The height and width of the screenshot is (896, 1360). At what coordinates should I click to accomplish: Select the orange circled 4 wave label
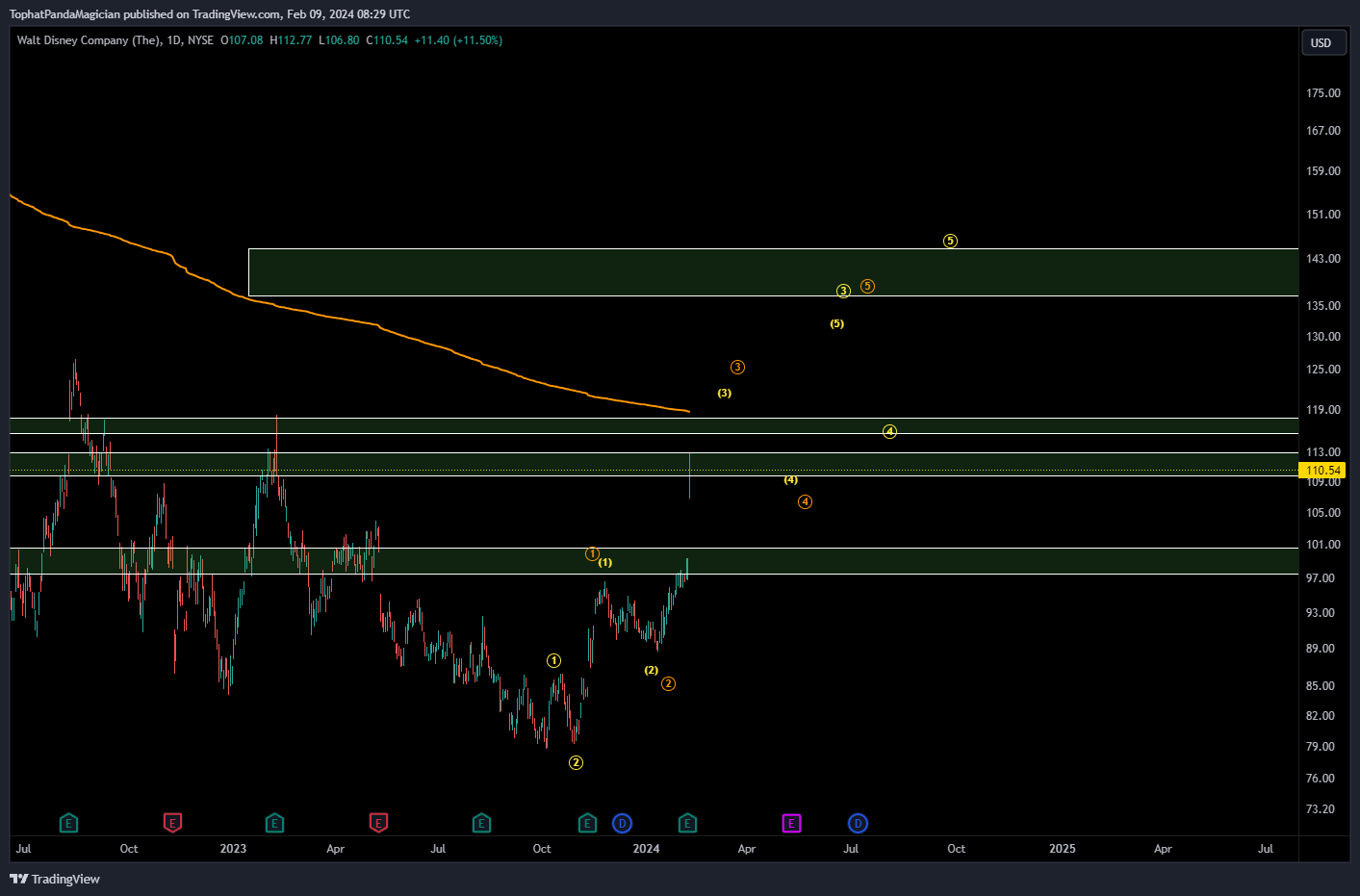(x=805, y=501)
